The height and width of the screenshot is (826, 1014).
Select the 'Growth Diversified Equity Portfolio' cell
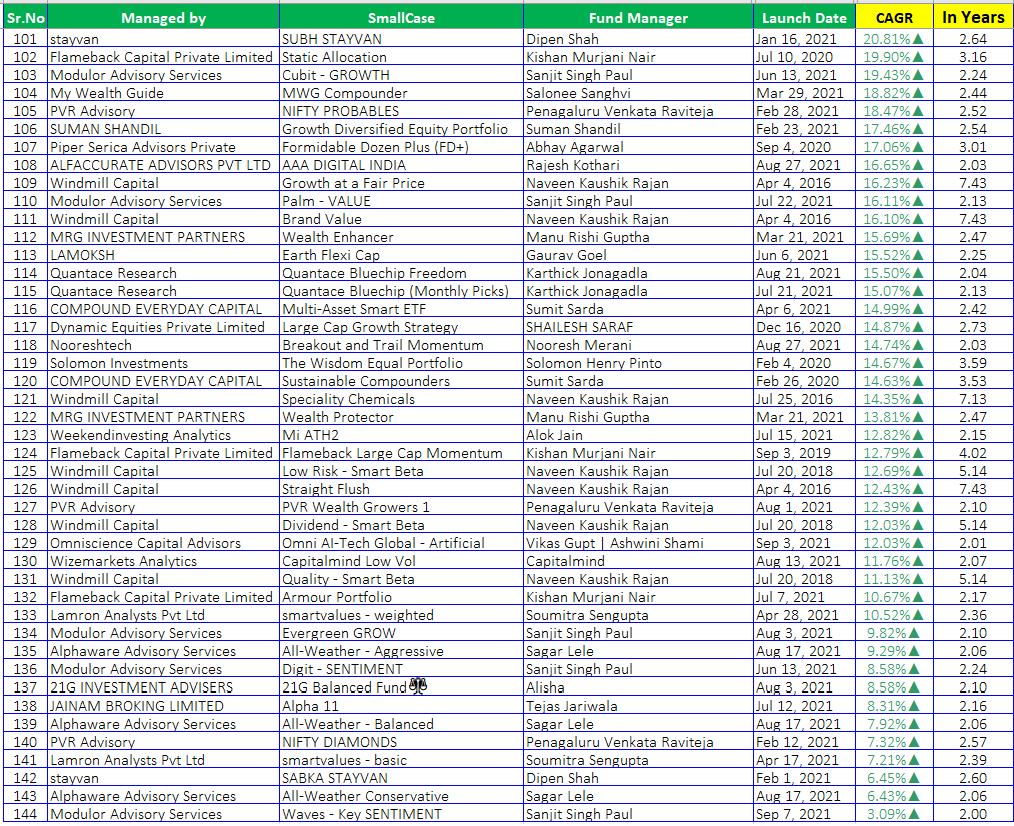402,129
